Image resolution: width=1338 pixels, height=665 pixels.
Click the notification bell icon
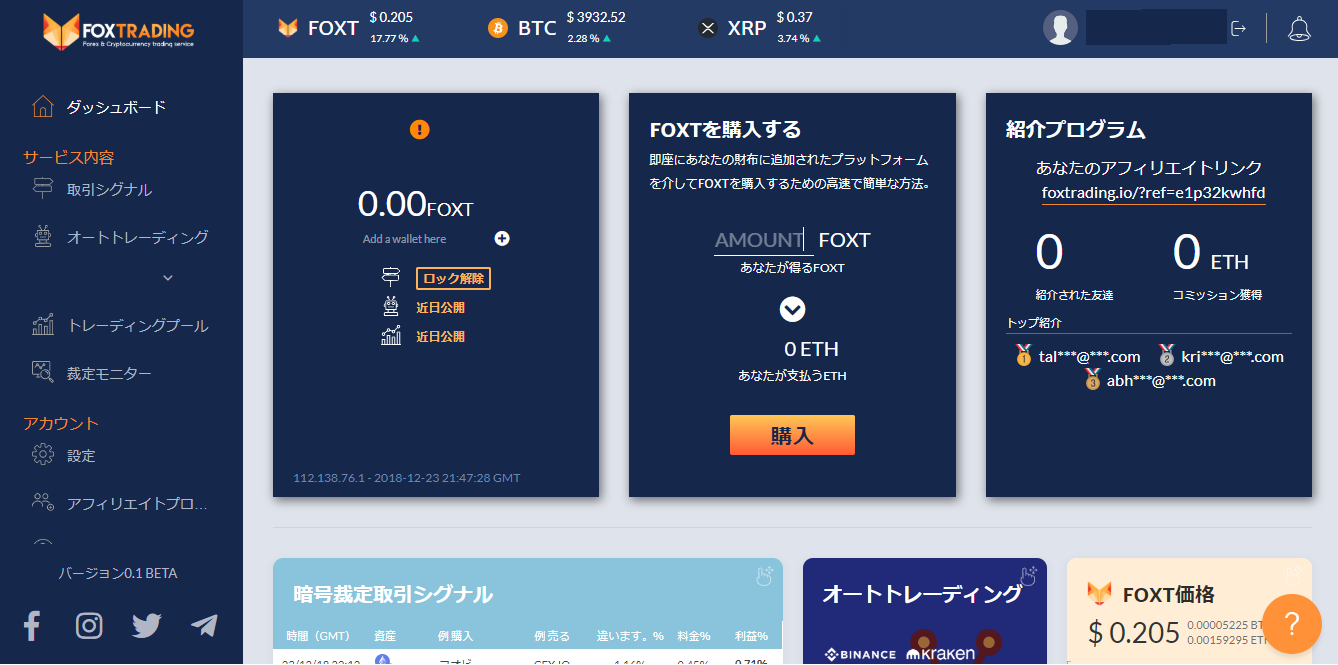1299,28
